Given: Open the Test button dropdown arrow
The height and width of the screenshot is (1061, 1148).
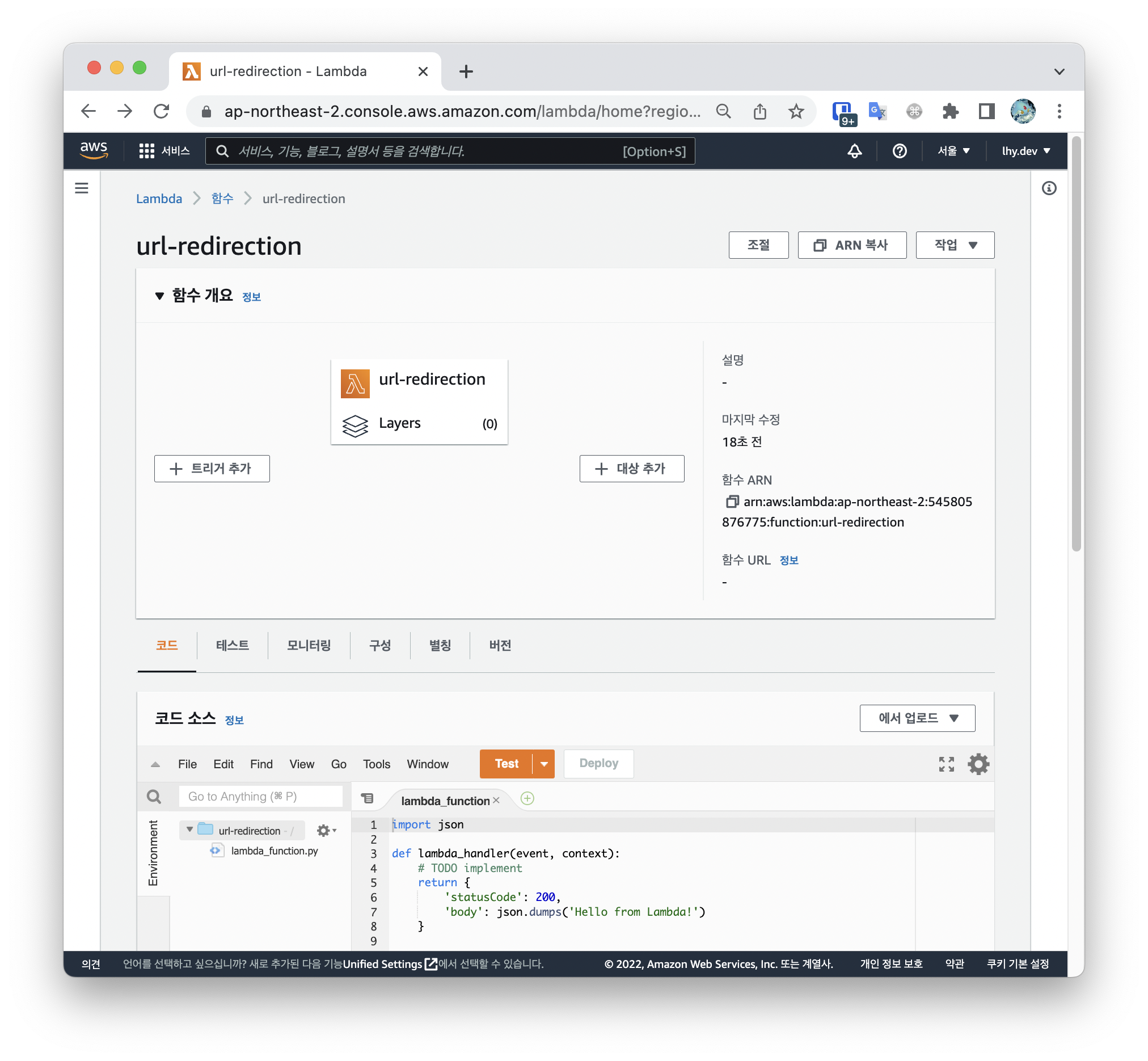Looking at the screenshot, I should 543,764.
